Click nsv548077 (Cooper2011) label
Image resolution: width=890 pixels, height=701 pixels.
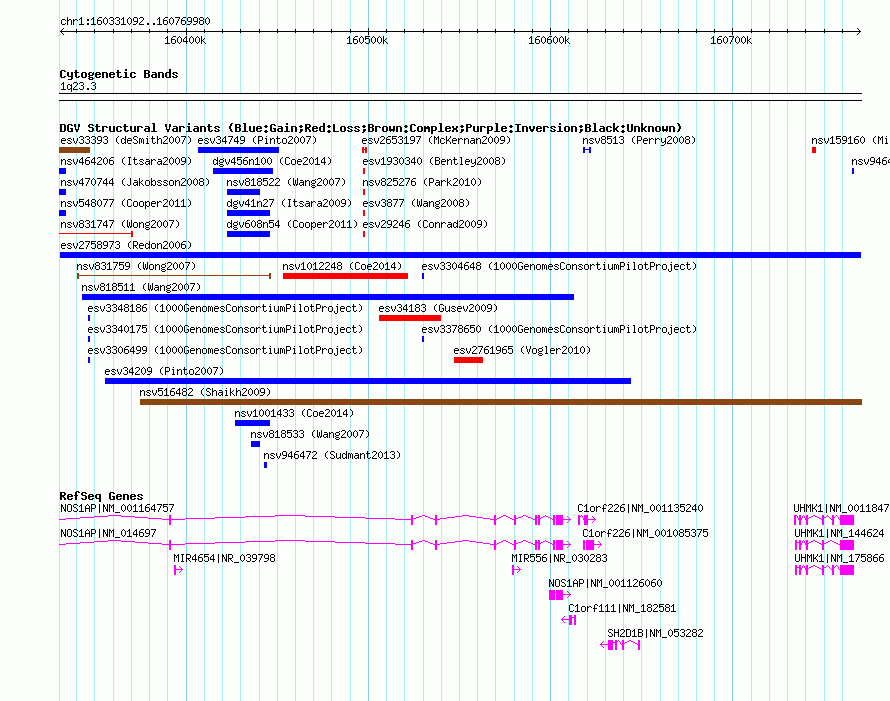(126, 203)
